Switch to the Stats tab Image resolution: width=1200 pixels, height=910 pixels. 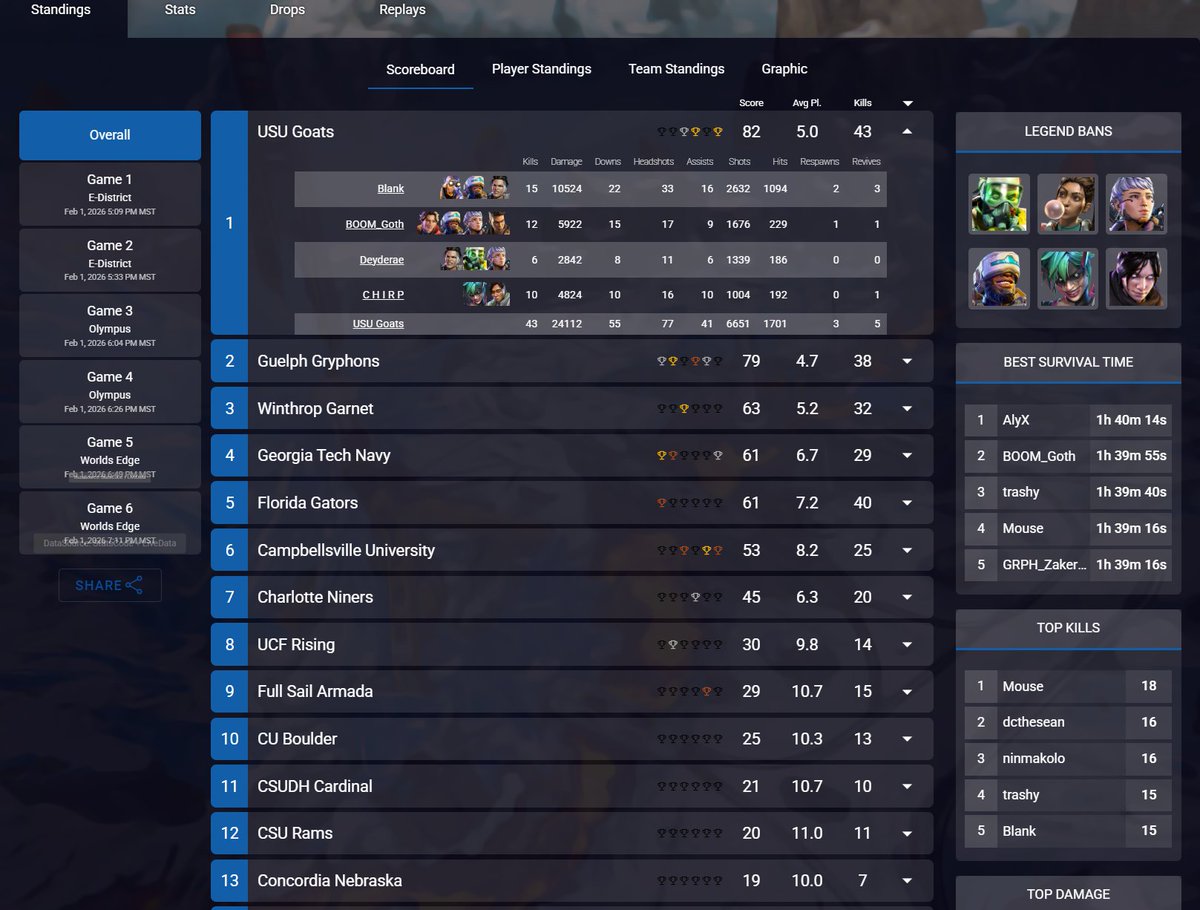pyautogui.click(x=180, y=10)
